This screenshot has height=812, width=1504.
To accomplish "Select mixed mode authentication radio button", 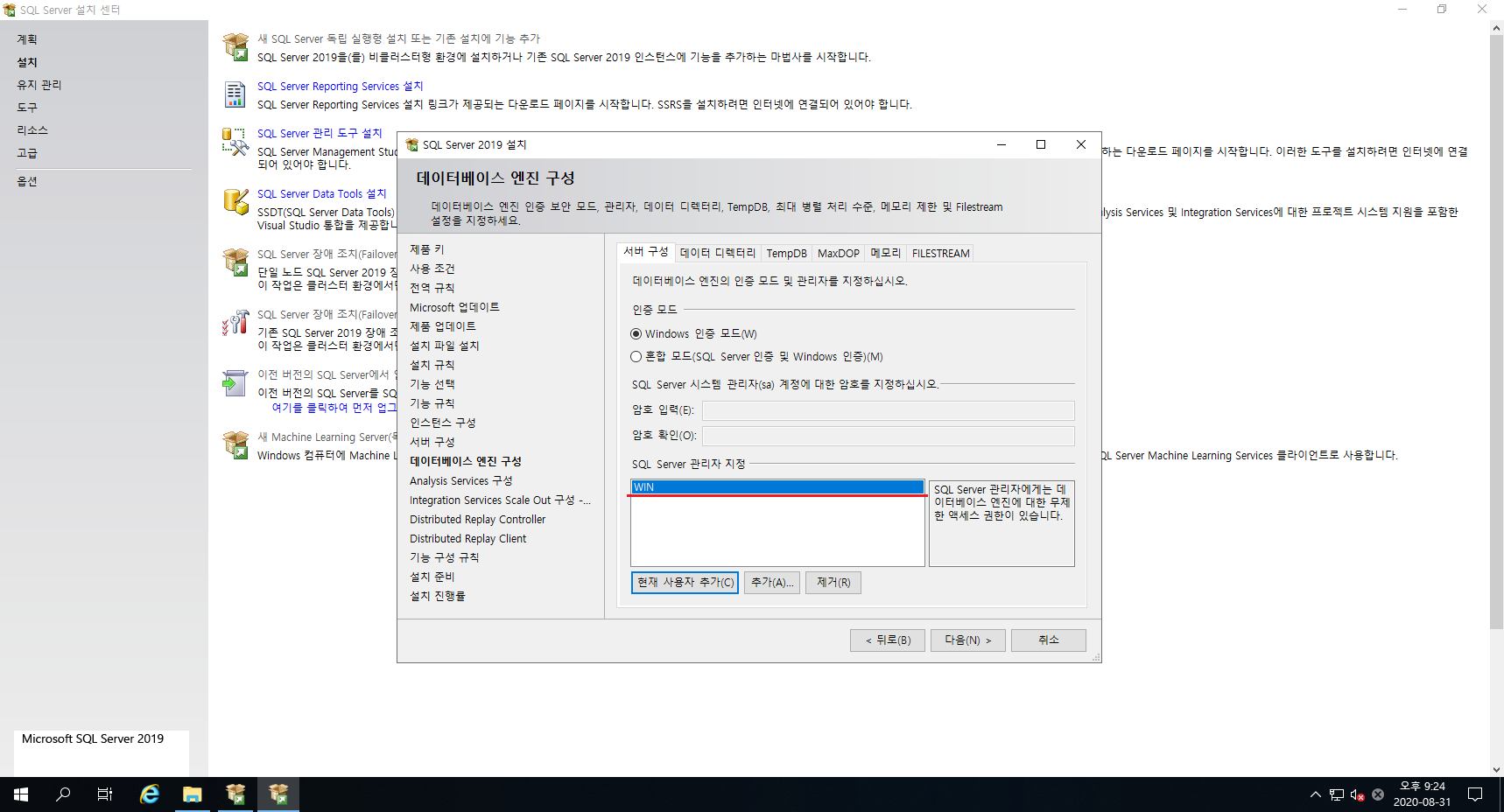I will click(x=636, y=356).
